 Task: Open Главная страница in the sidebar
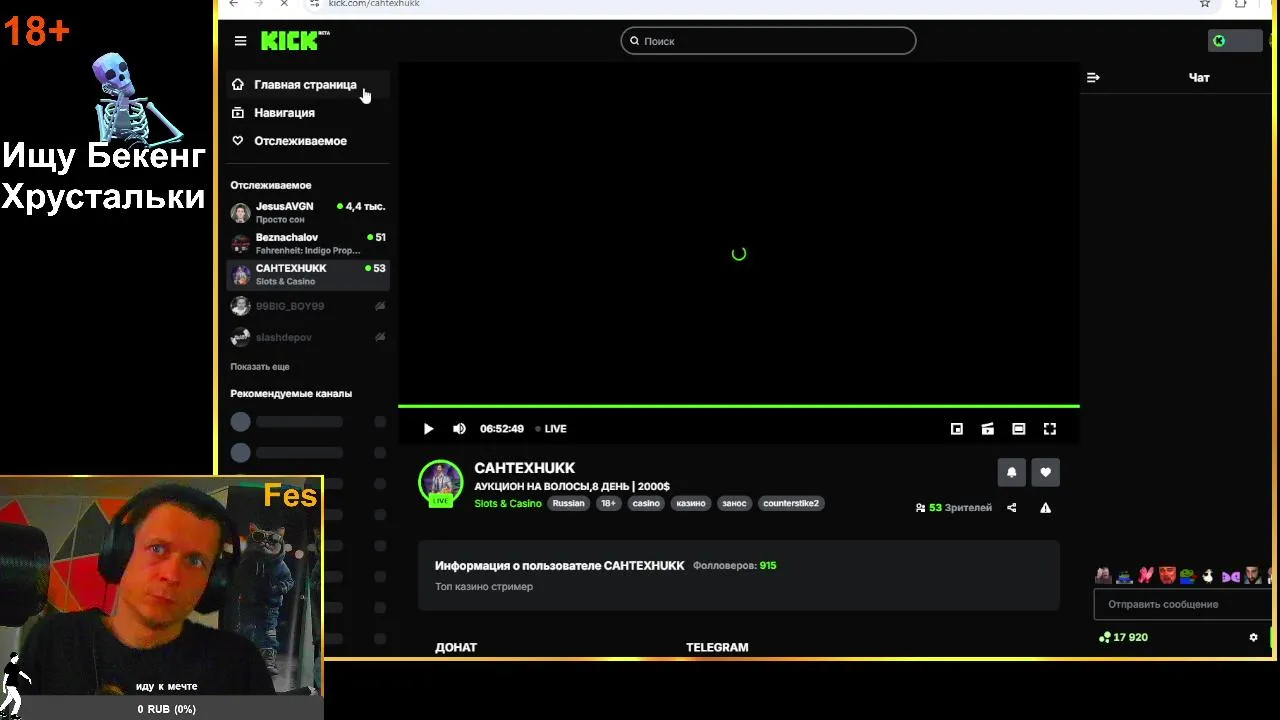pos(307,85)
